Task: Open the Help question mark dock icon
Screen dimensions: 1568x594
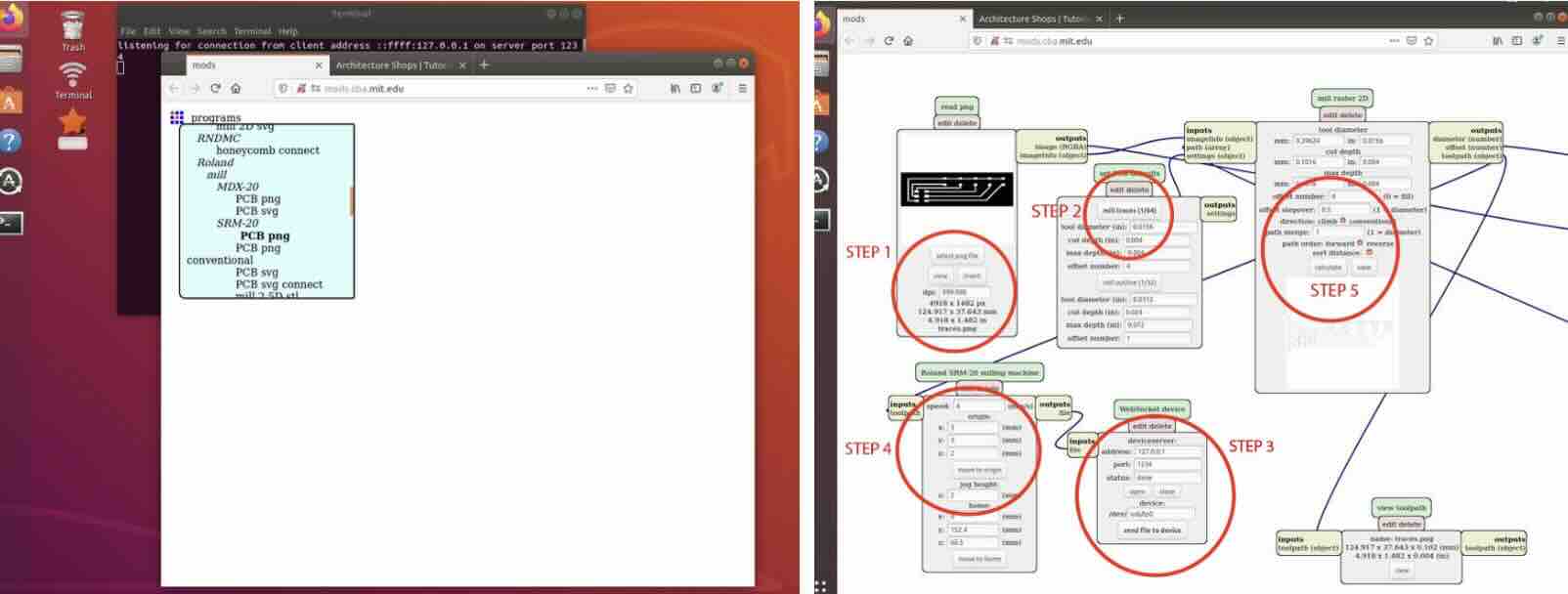Action: pos(10,141)
